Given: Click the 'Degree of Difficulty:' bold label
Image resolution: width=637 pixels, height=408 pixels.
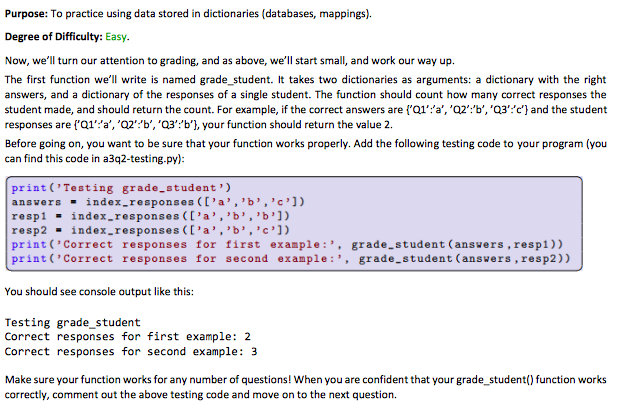Looking at the screenshot, I should click(54, 37).
